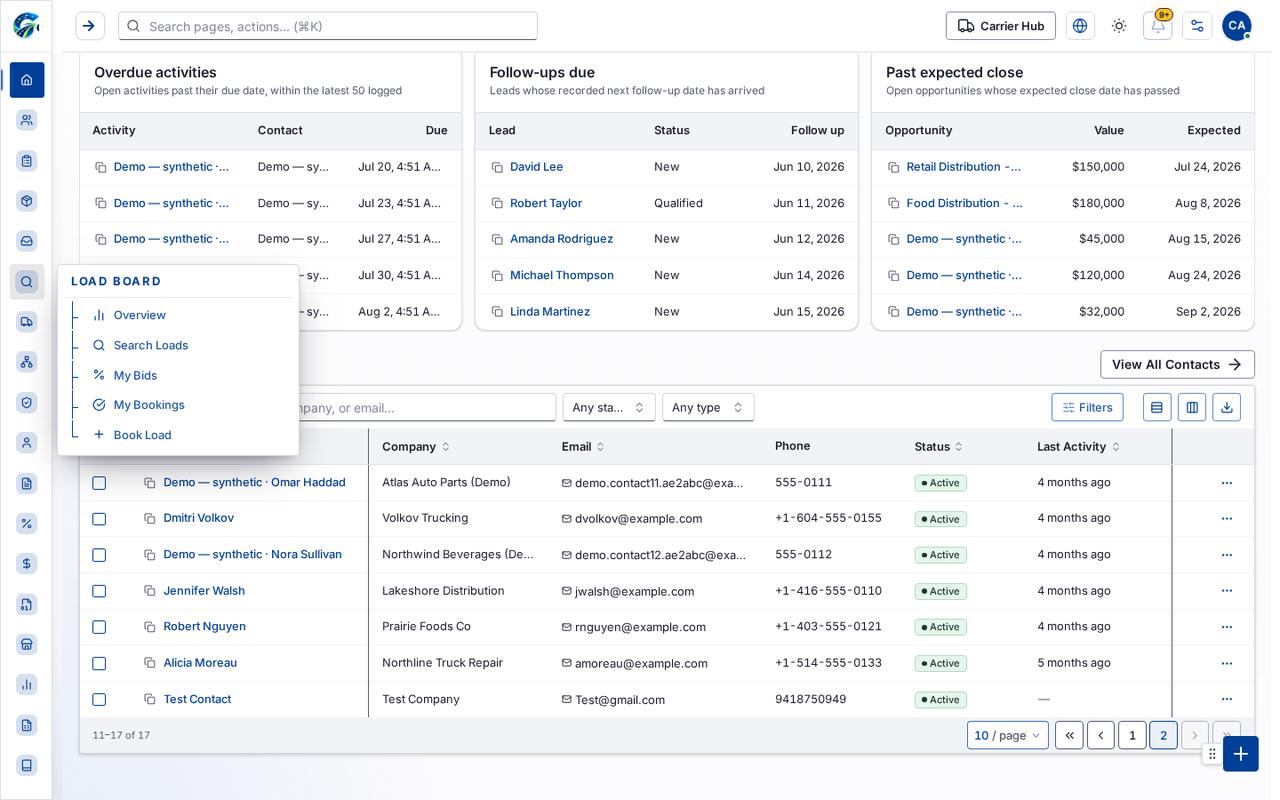1280x800 pixels.
Task: Open the inbox tray icon in the sidebar
Action: point(27,241)
